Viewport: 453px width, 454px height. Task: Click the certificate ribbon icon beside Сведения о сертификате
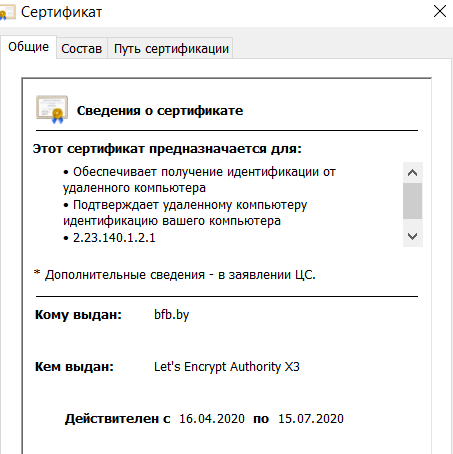click(x=52, y=109)
